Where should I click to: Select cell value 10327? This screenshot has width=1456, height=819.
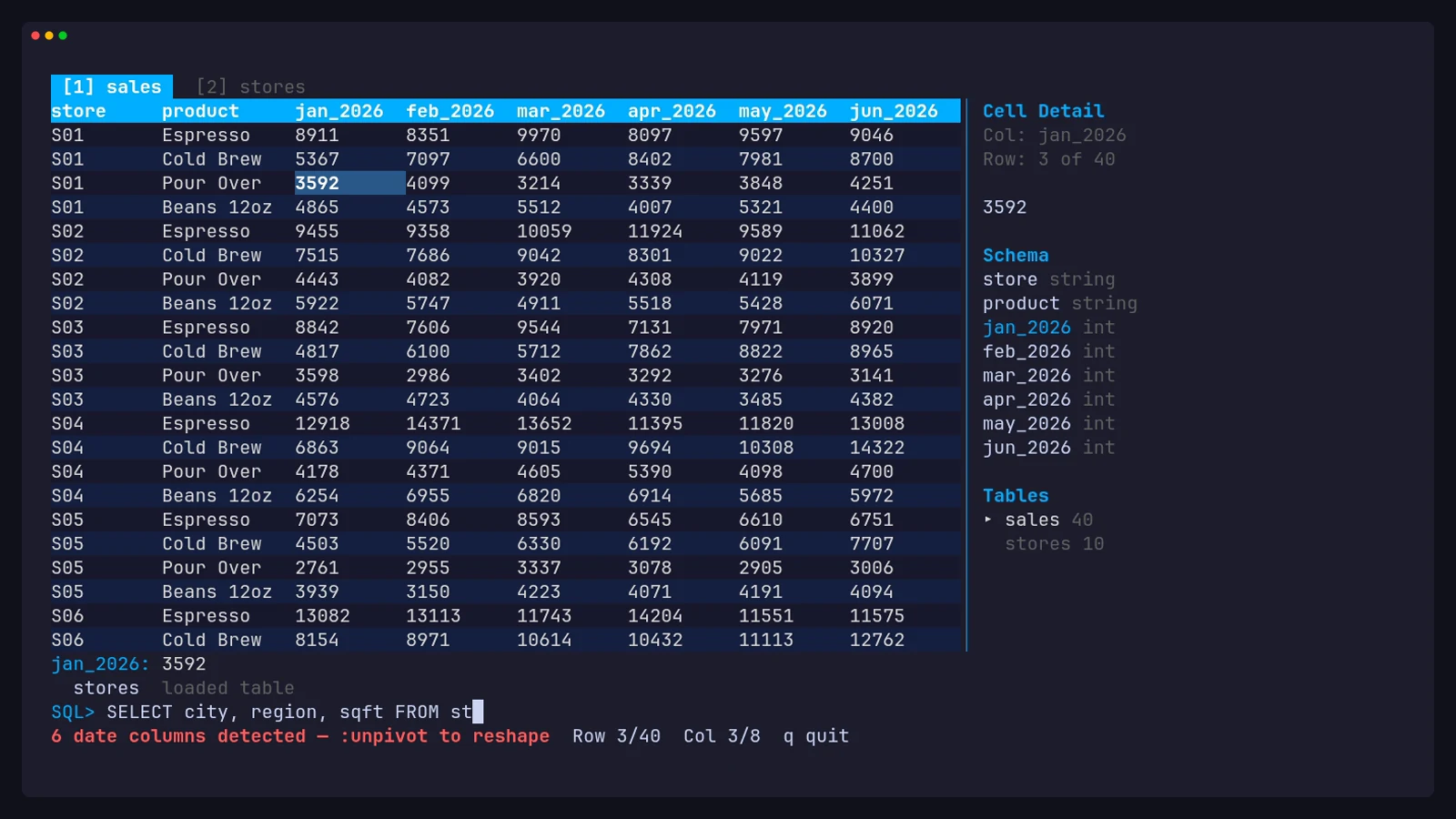[x=877, y=255]
